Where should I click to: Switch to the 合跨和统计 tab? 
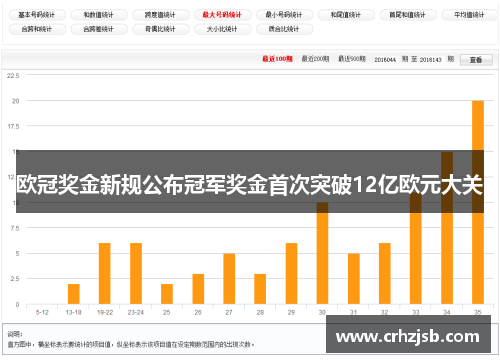[x=37, y=29]
